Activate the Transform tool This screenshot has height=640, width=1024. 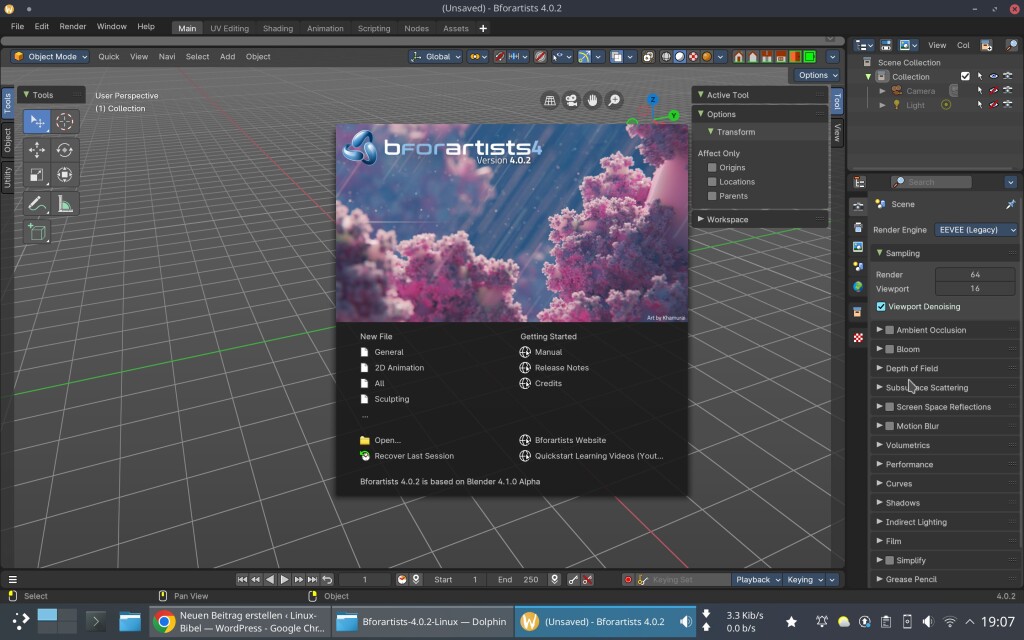coord(64,174)
